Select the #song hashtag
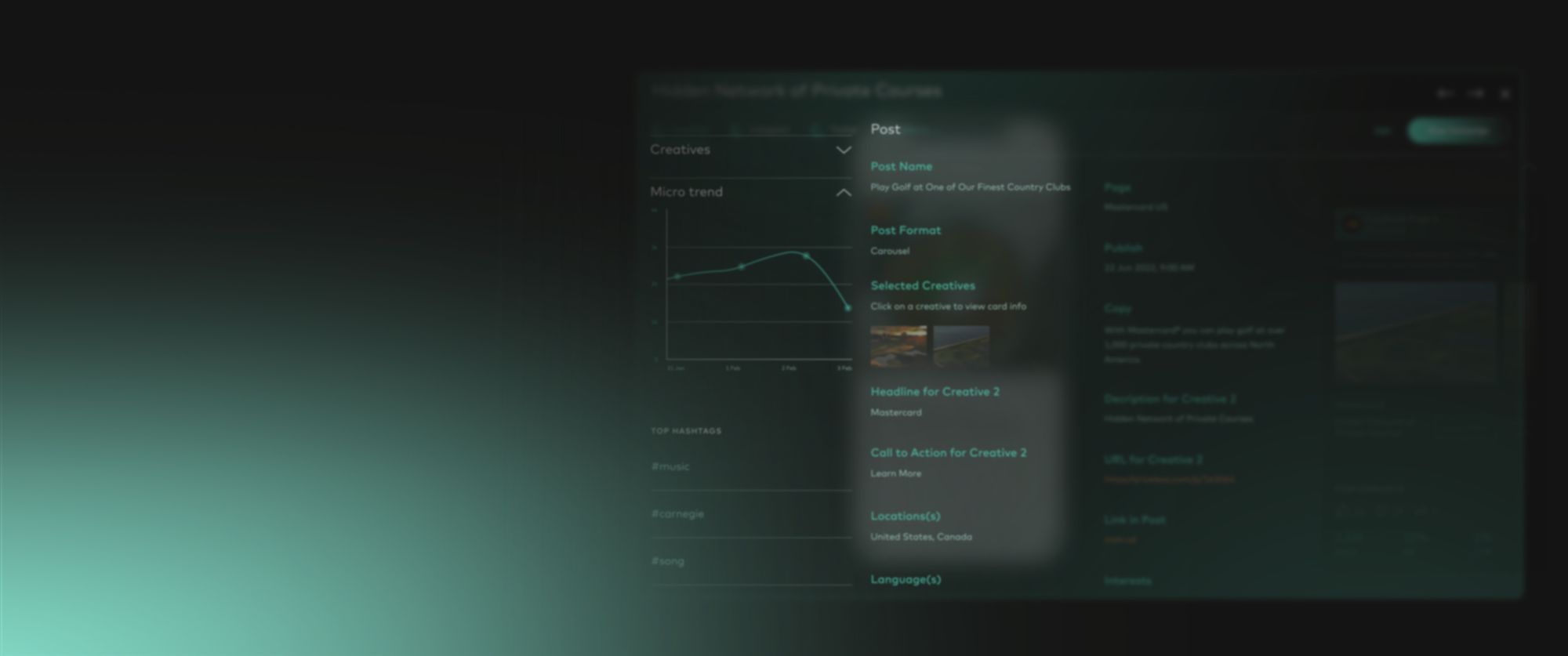The width and height of the screenshot is (1568, 656). (667, 561)
